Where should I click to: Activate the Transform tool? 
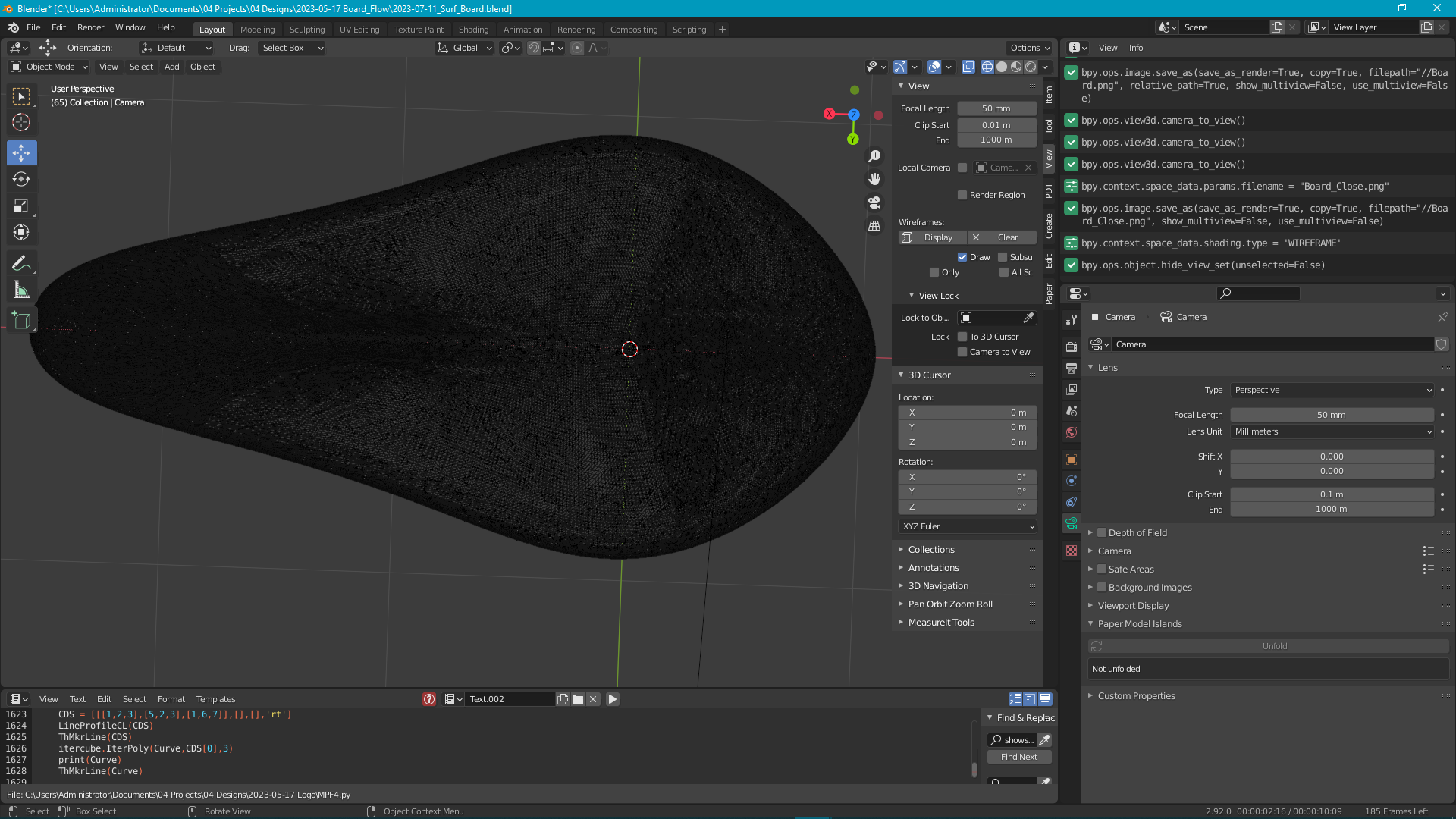pos(21,232)
